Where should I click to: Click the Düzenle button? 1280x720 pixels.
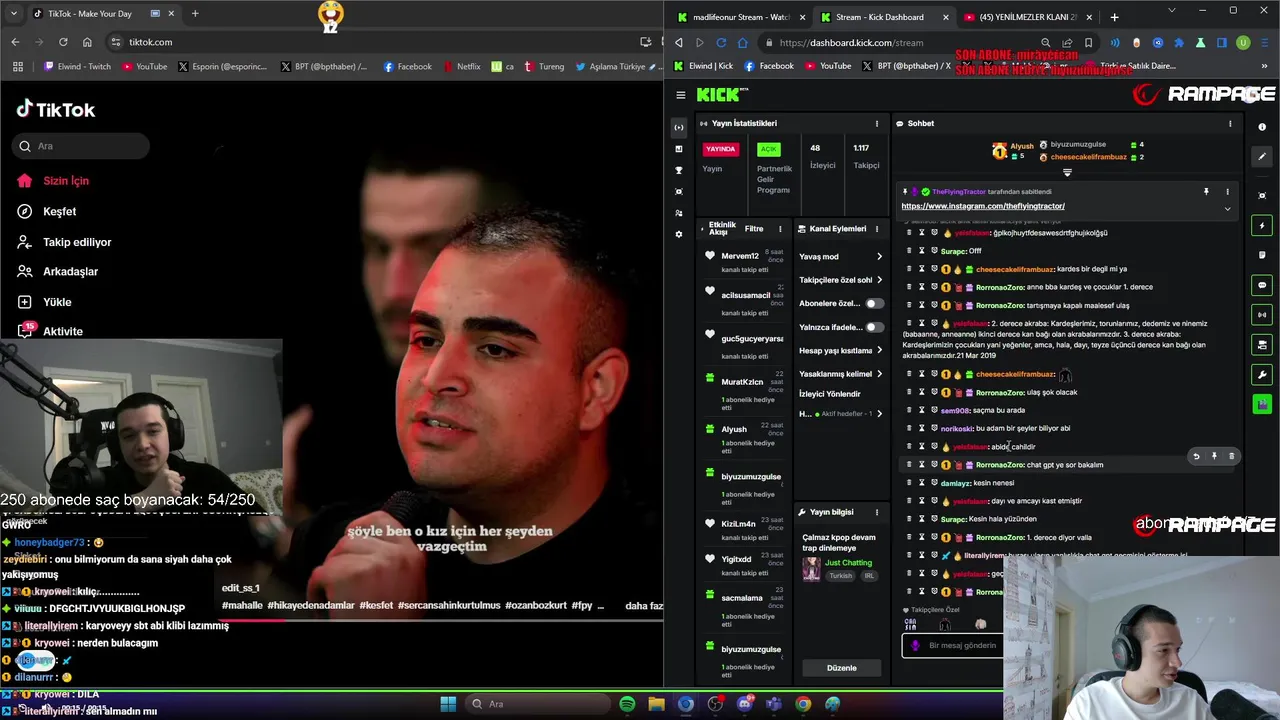(x=842, y=668)
